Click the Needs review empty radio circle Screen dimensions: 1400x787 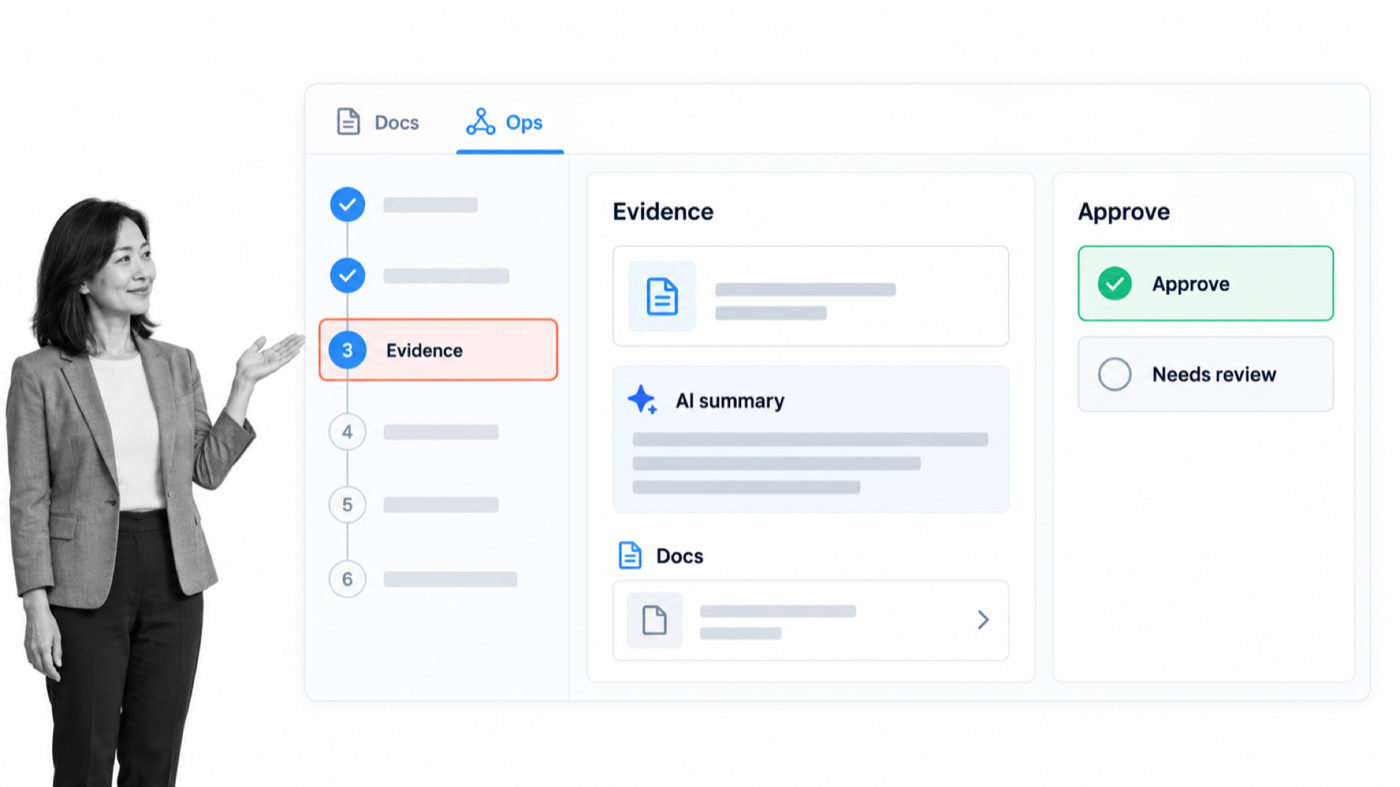coord(1115,374)
